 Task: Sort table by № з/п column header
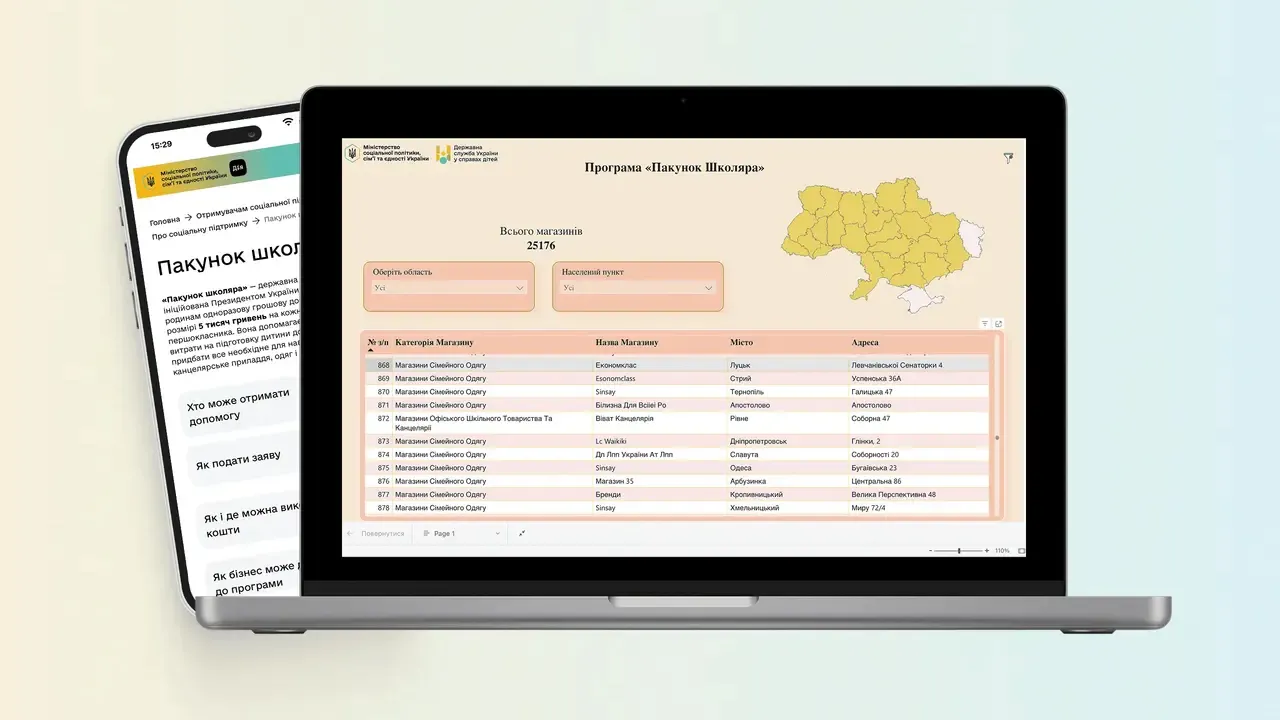pyautogui.click(x=378, y=343)
